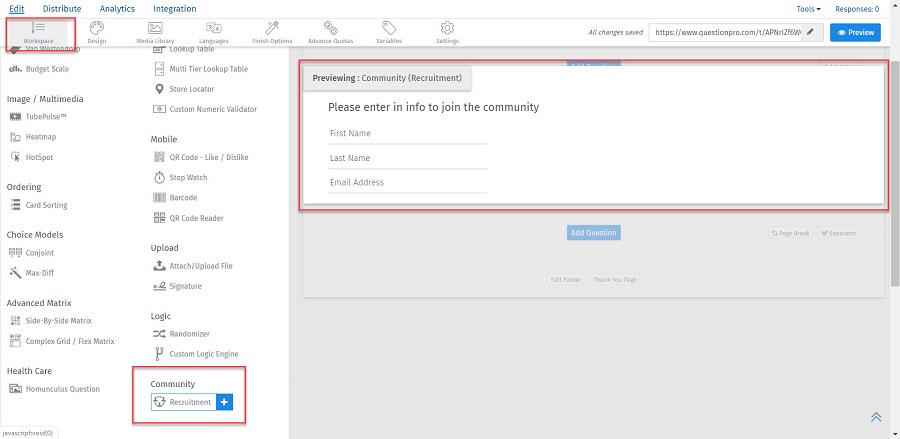The height and width of the screenshot is (439, 900).
Task: Open the Tools dropdown menu
Action: (x=808, y=9)
